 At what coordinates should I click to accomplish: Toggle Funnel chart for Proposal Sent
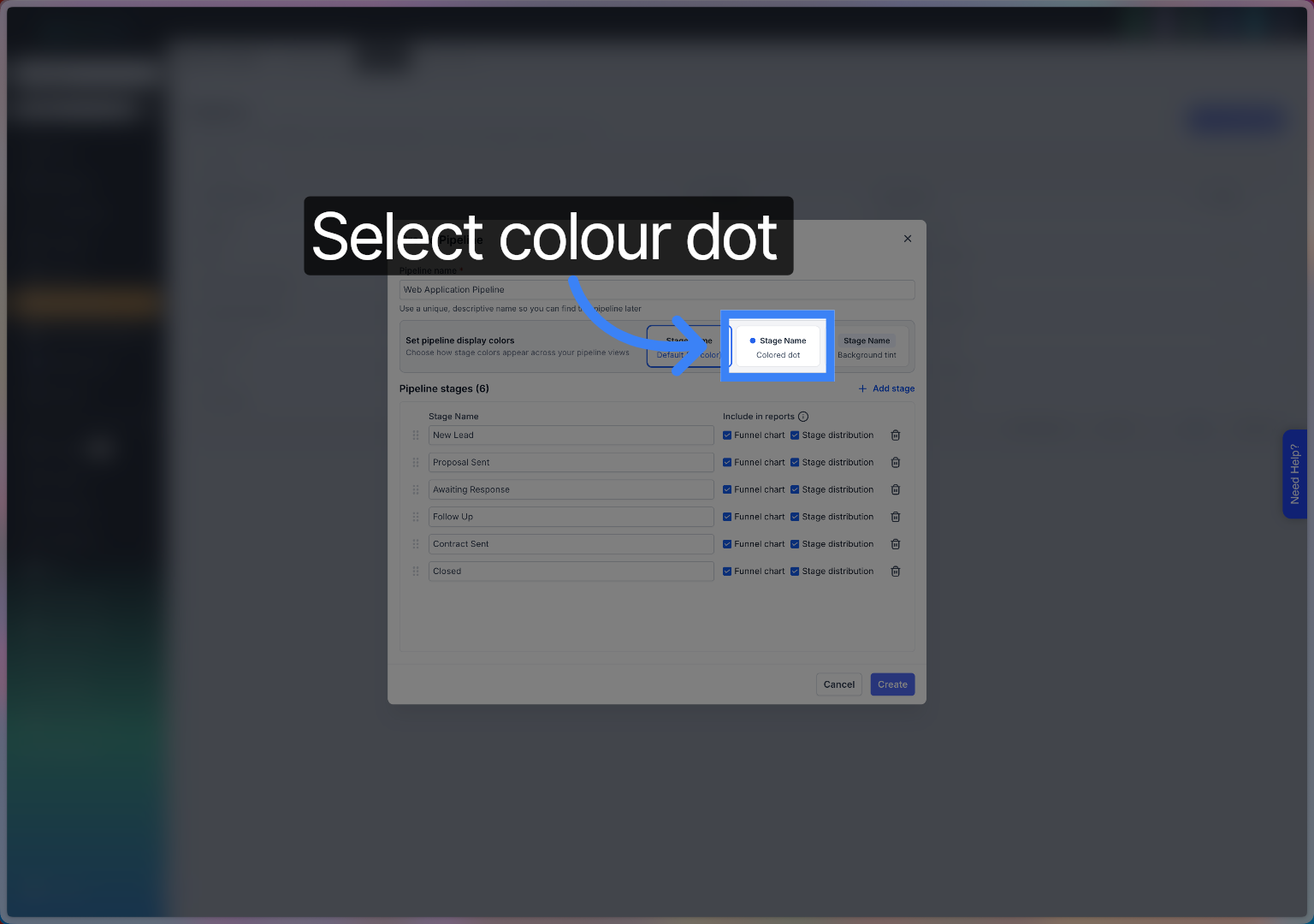(727, 463)
